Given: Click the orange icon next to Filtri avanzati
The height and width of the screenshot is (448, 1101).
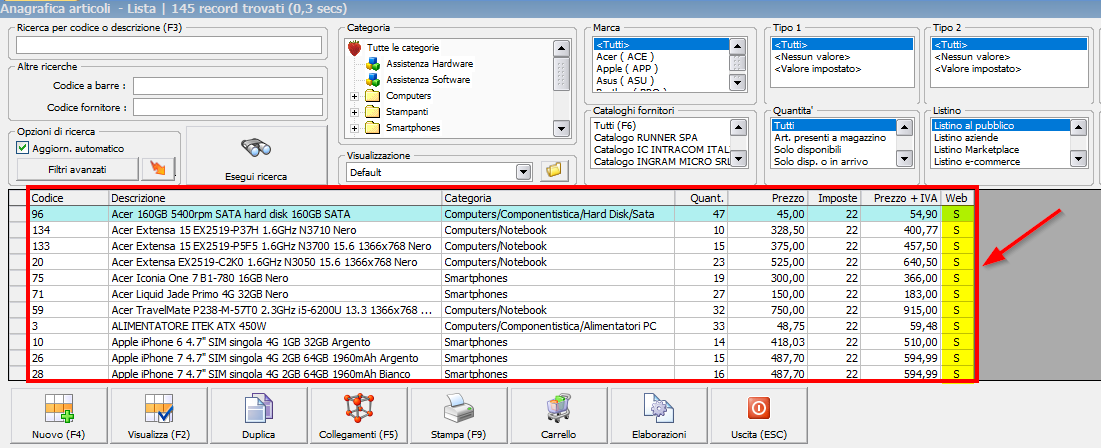Looking at the screenshot, I should [157, 169].
